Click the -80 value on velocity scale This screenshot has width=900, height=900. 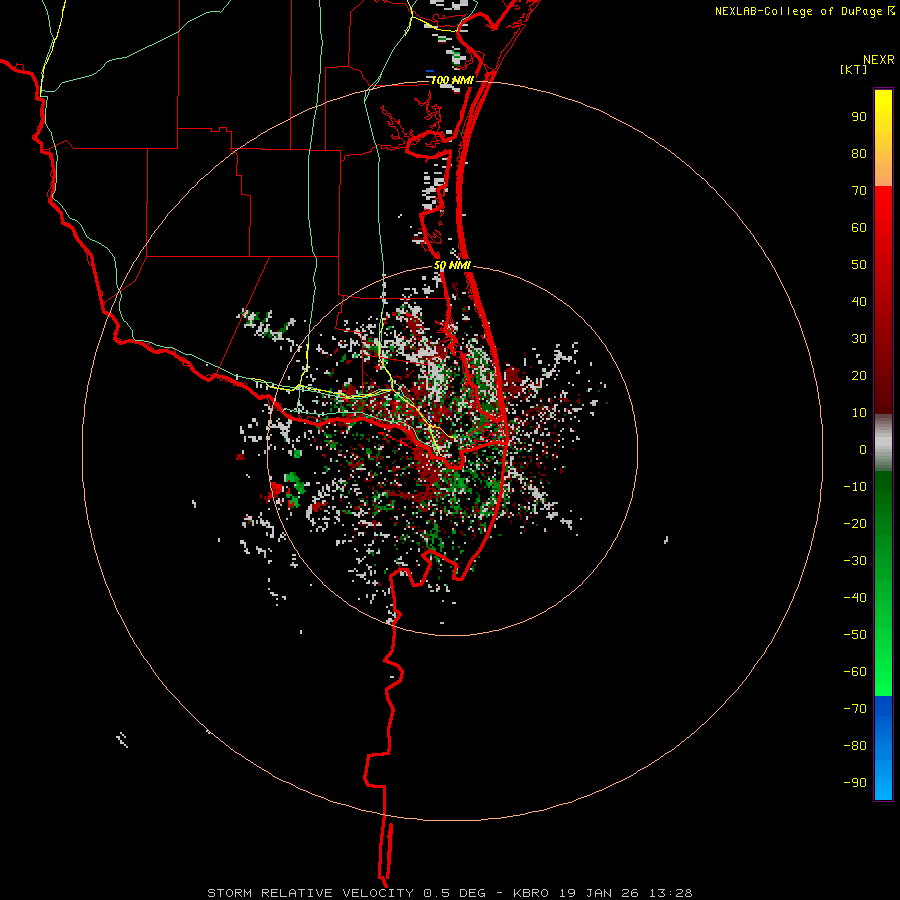855,746
